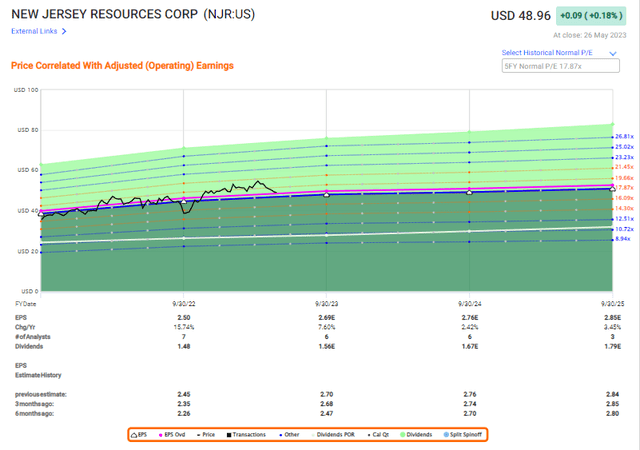Click the 9/30/22 fiscal year date
This screenshot has height=450, width=640.
(x=184, y=304)
